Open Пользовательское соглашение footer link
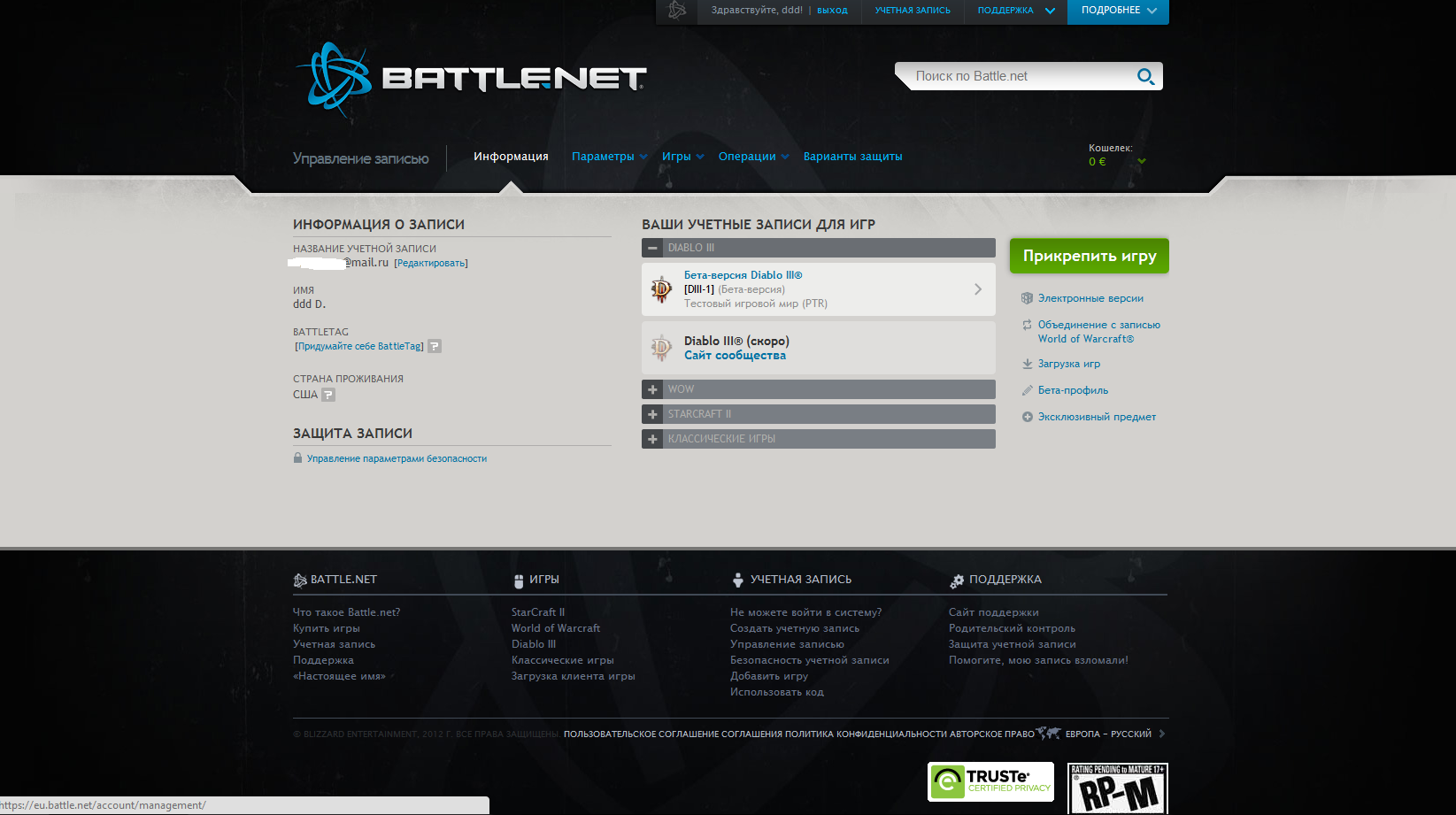The width and height of the screenshot is (1456, 815). pos(641,734)
